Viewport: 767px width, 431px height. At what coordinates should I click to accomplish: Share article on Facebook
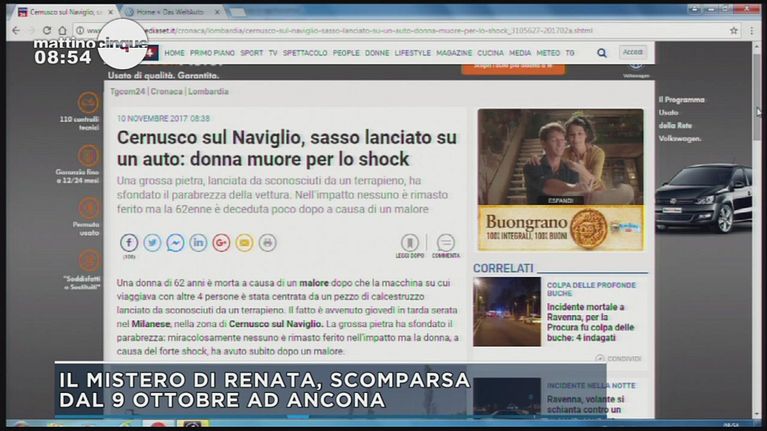(129, 242)
